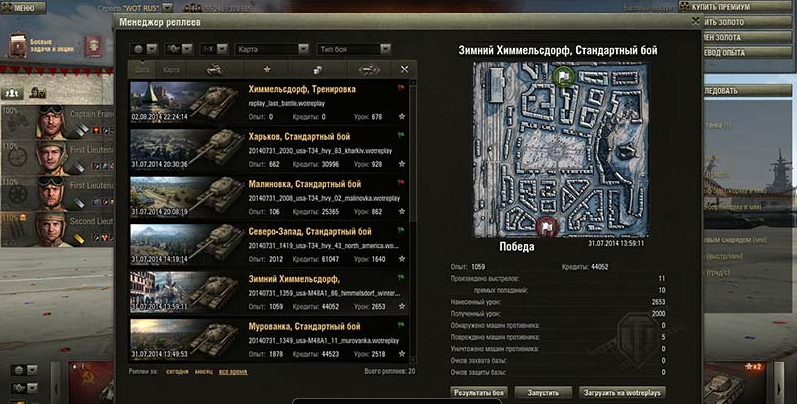This screenshot has width=797, height=404.
Task: Open the I-X tier filter dropdown
Action: coord(213,49)
